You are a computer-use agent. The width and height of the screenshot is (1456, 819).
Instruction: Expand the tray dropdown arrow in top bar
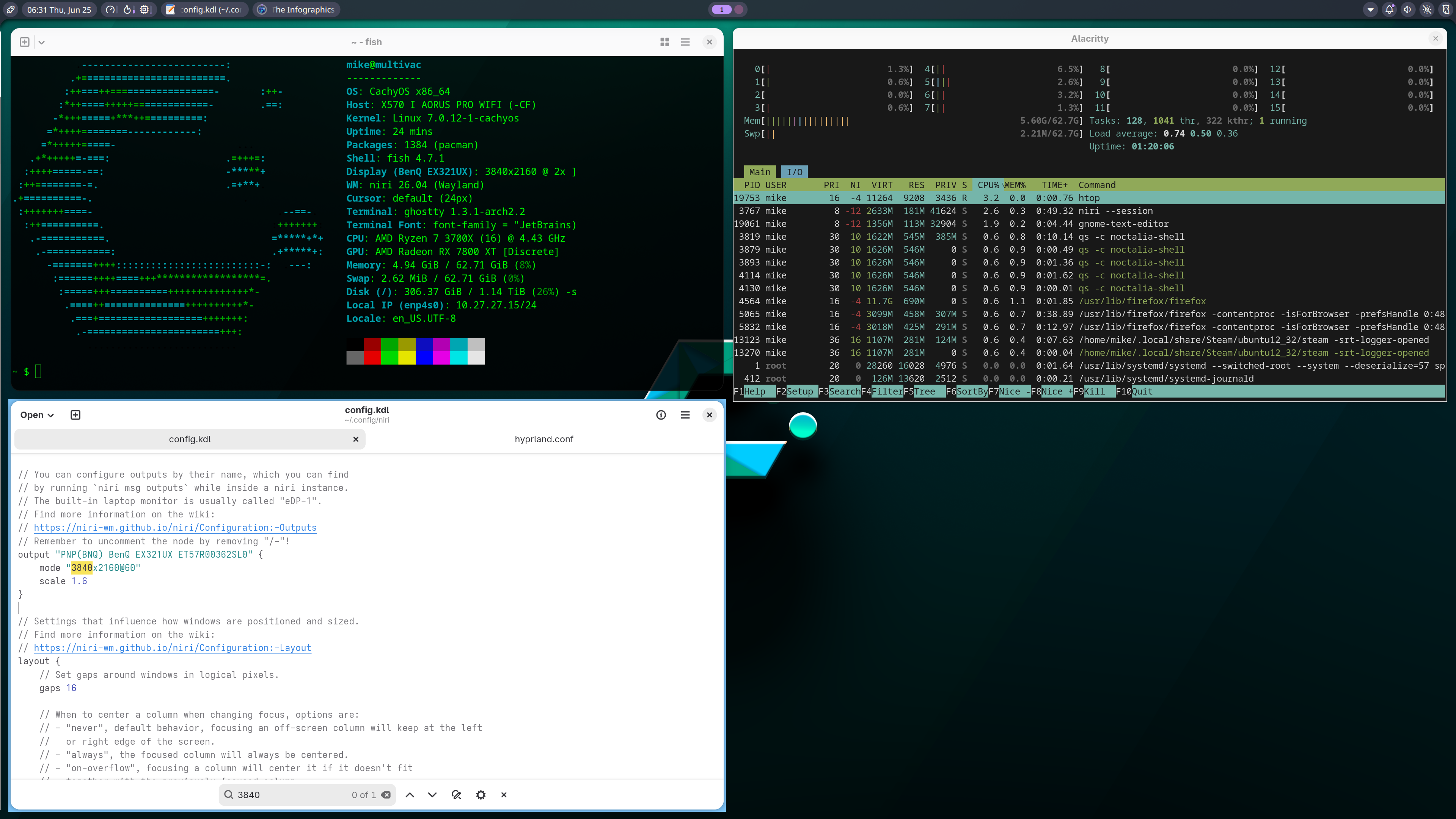coord(1370,9)
